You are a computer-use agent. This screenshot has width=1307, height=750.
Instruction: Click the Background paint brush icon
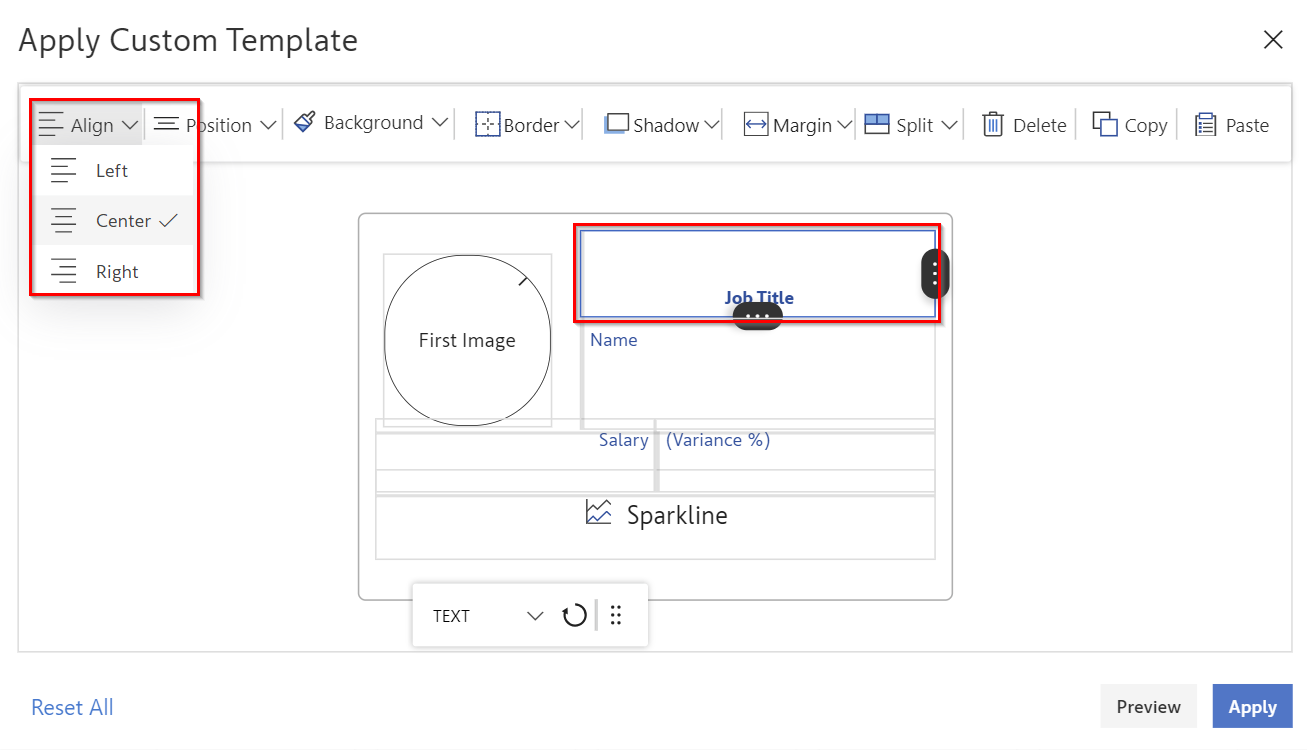pos(305,123)
